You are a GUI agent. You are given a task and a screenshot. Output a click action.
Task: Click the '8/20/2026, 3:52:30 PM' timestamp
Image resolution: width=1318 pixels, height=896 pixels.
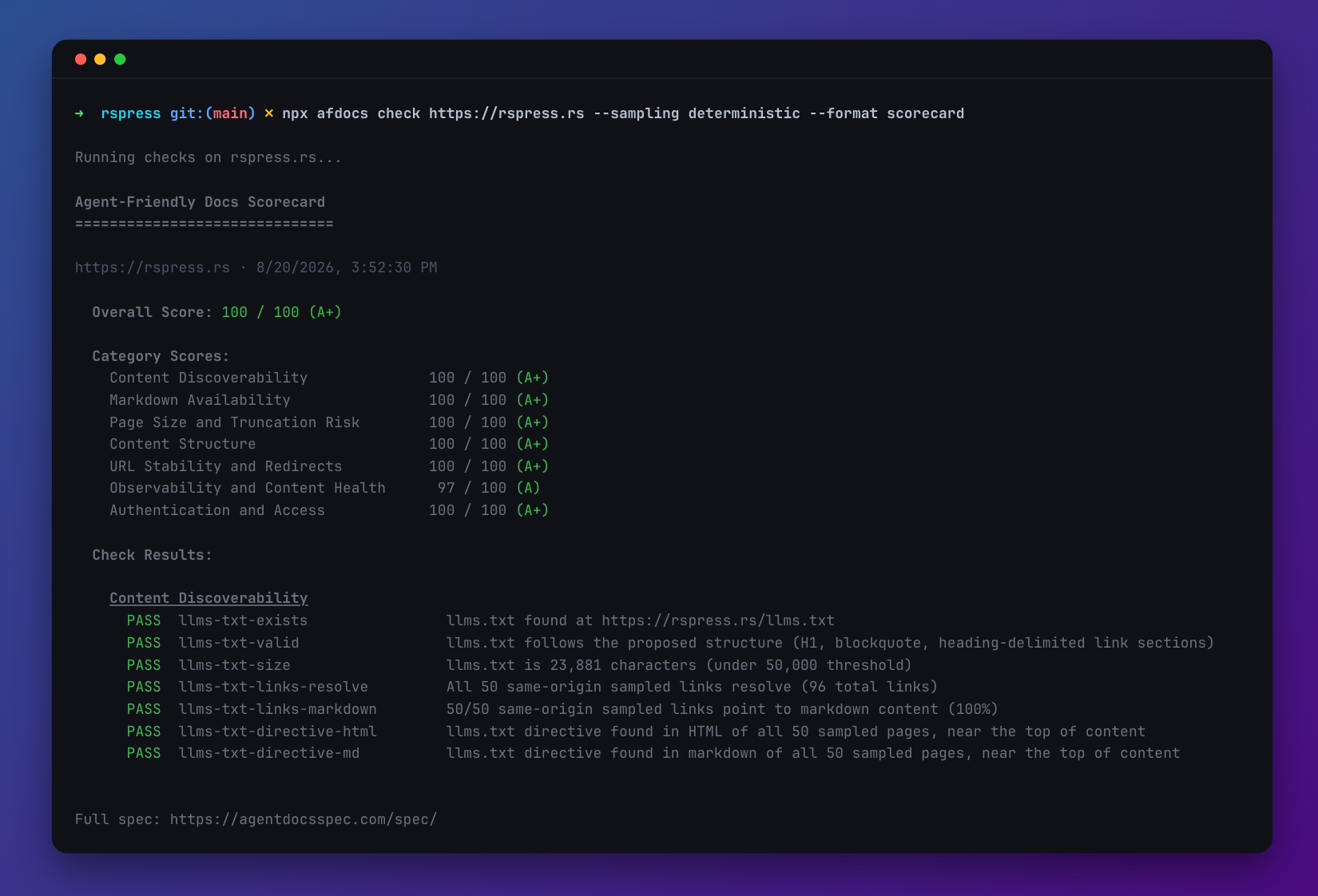pyautogui.click(x=347, y=268)
